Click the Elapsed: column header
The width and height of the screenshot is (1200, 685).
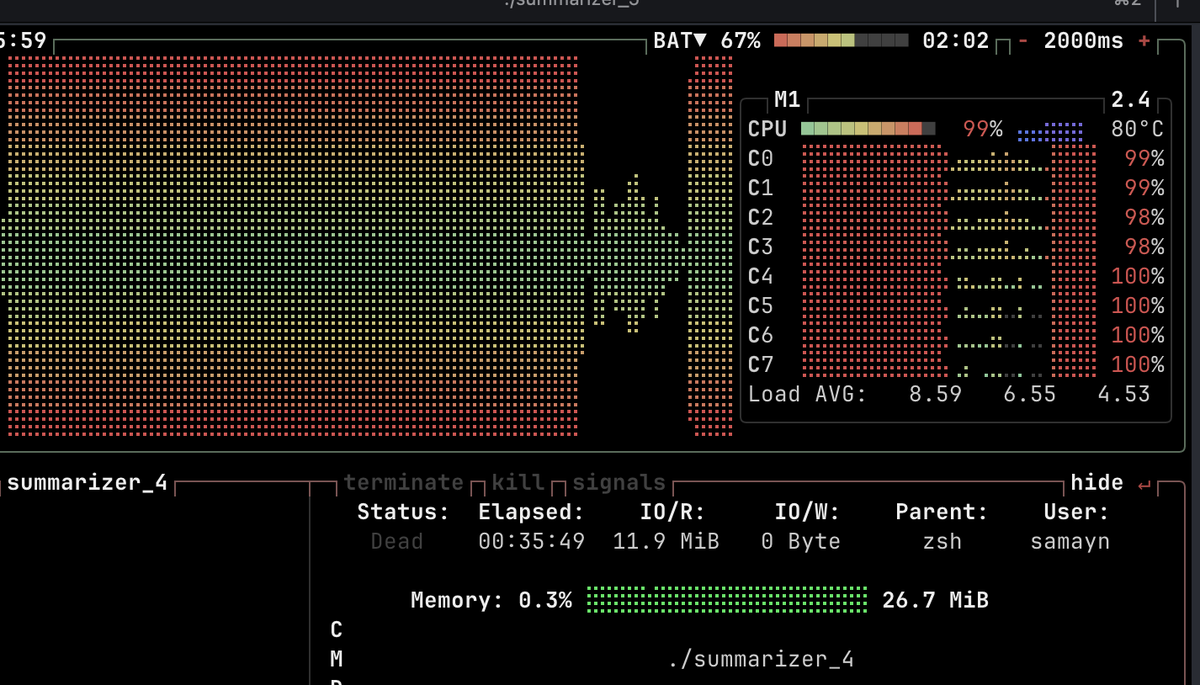coord(532,512)
